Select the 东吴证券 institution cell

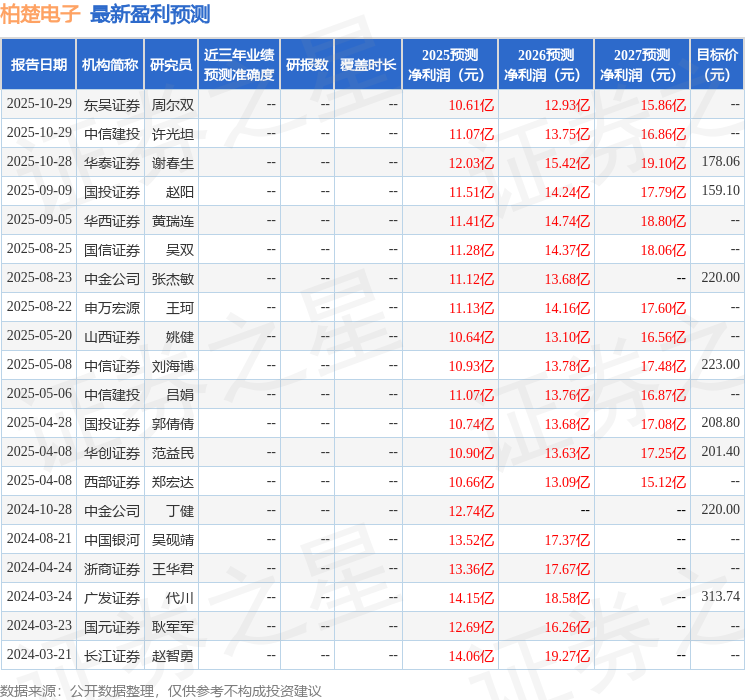[x=111, y=105]
